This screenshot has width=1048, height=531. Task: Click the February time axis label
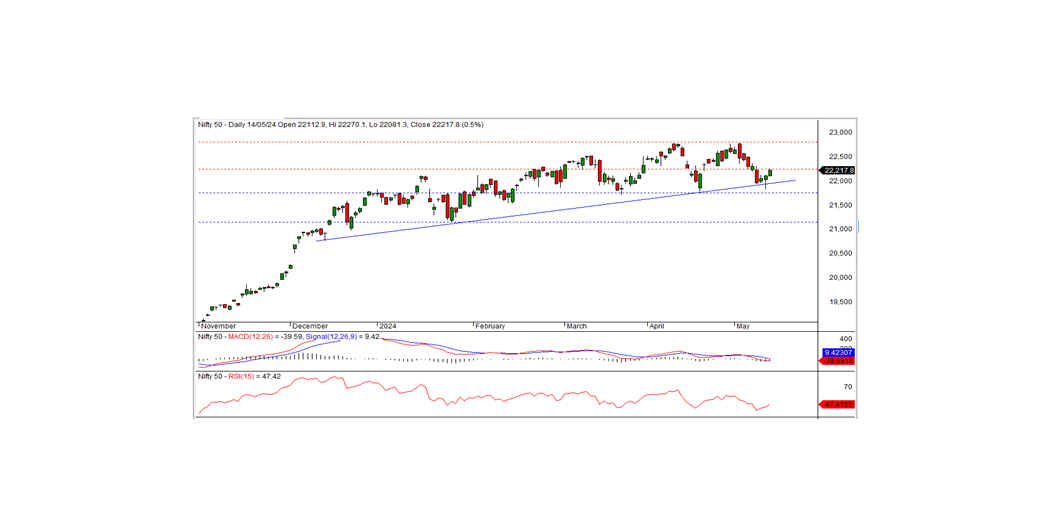coord(490,326)
